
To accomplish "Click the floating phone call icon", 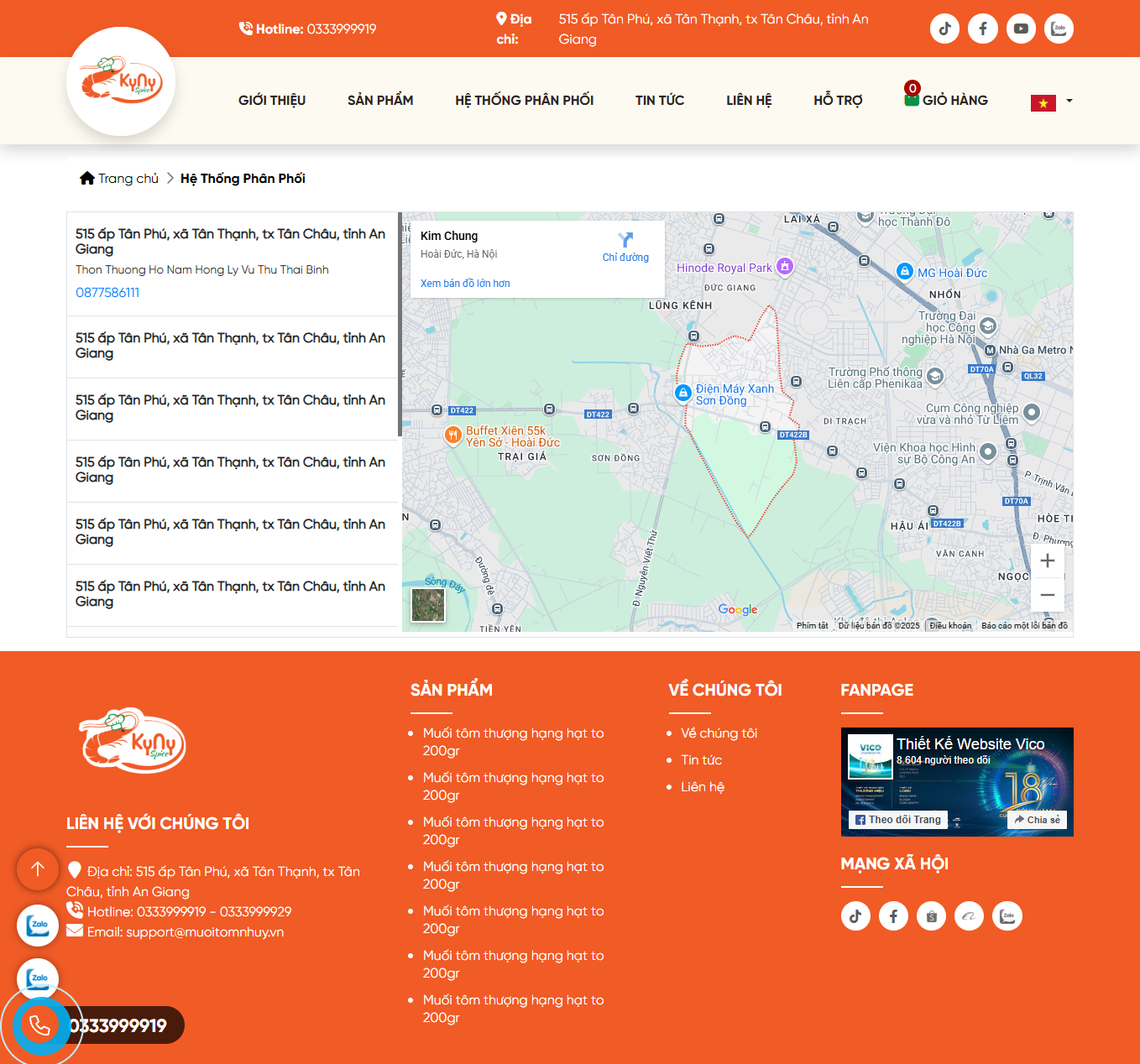I will 39,1025.
